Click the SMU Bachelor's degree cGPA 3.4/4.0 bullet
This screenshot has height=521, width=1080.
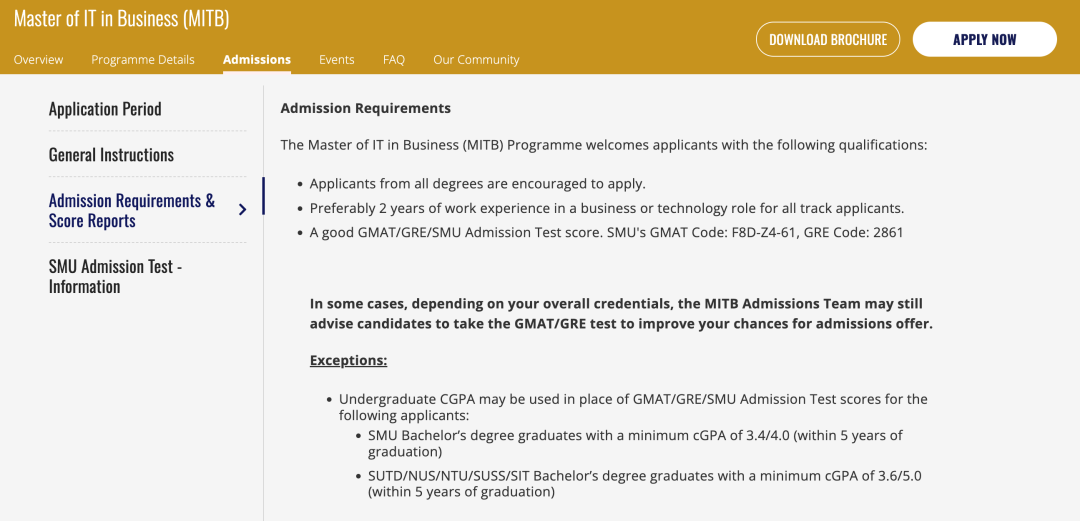pos(635,444)
